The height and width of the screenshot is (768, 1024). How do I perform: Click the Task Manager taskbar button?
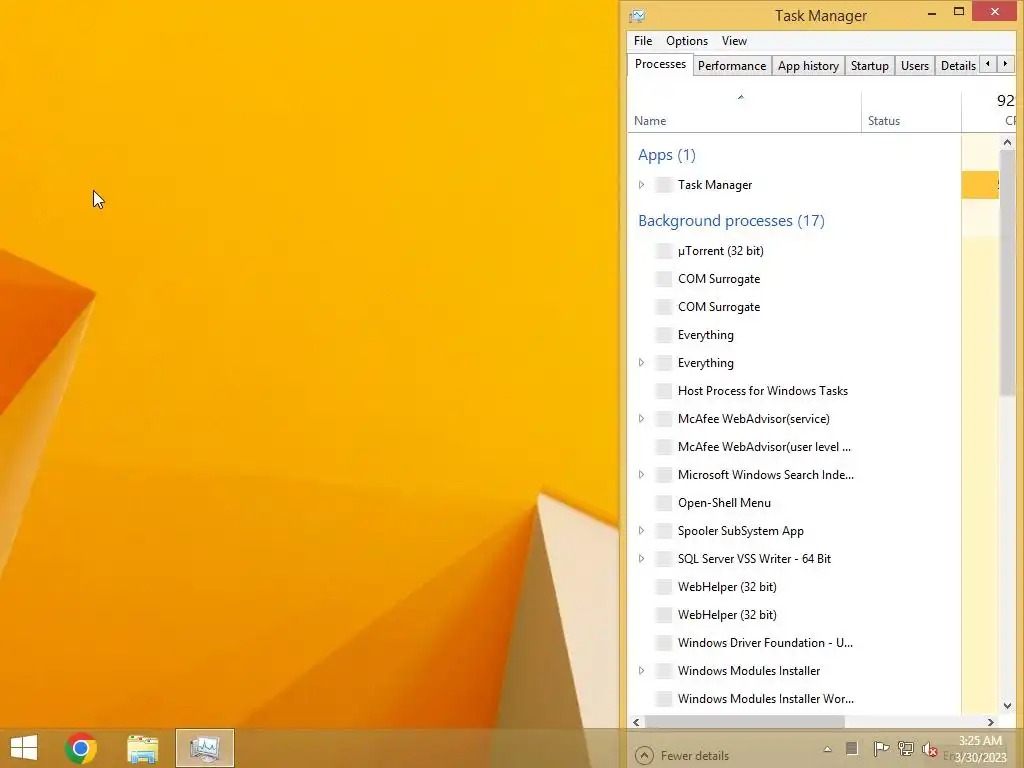click(204, 748)
